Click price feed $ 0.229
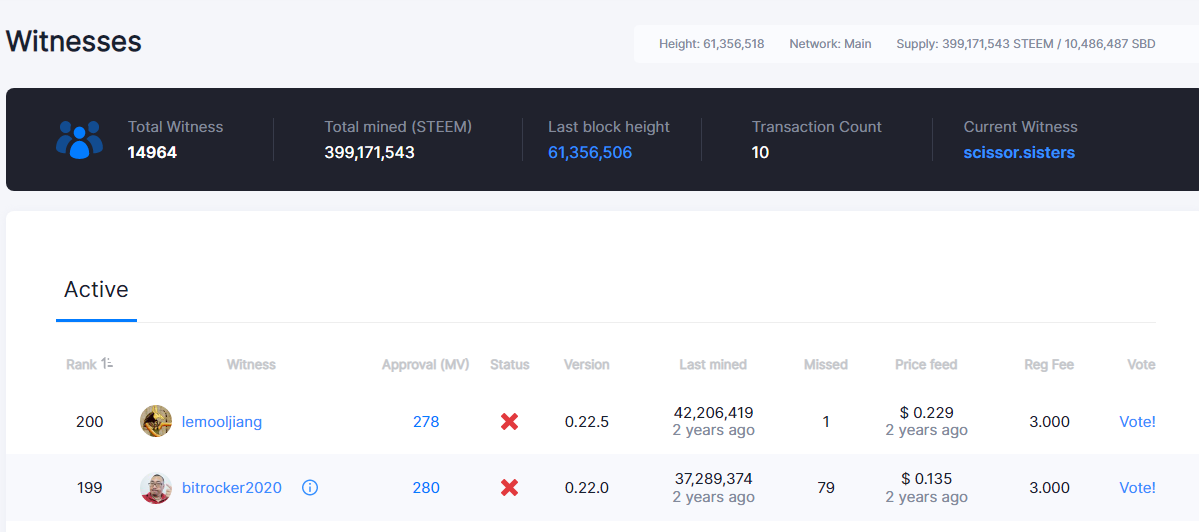The image size is (1199, 532). pyautogui.click(x=927, y=413)
